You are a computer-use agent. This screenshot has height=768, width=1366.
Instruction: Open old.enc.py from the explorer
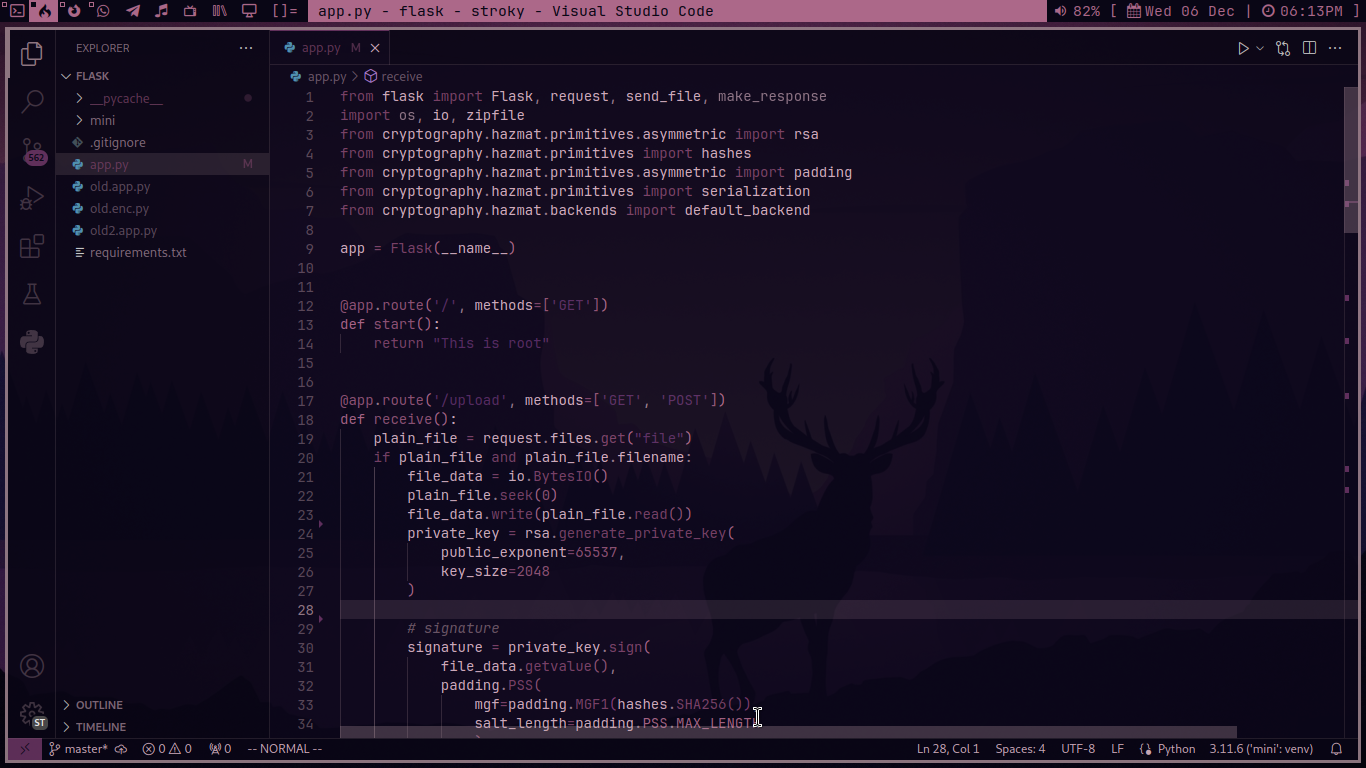[119, 209]
